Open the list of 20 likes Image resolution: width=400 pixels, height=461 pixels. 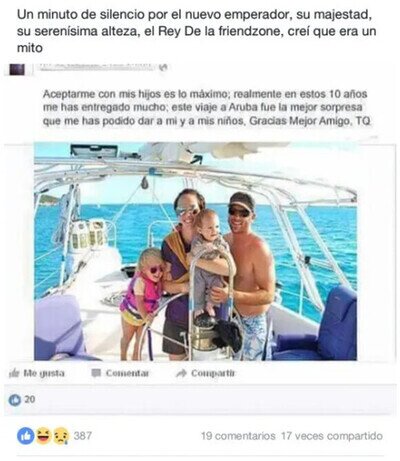point(30,399)
